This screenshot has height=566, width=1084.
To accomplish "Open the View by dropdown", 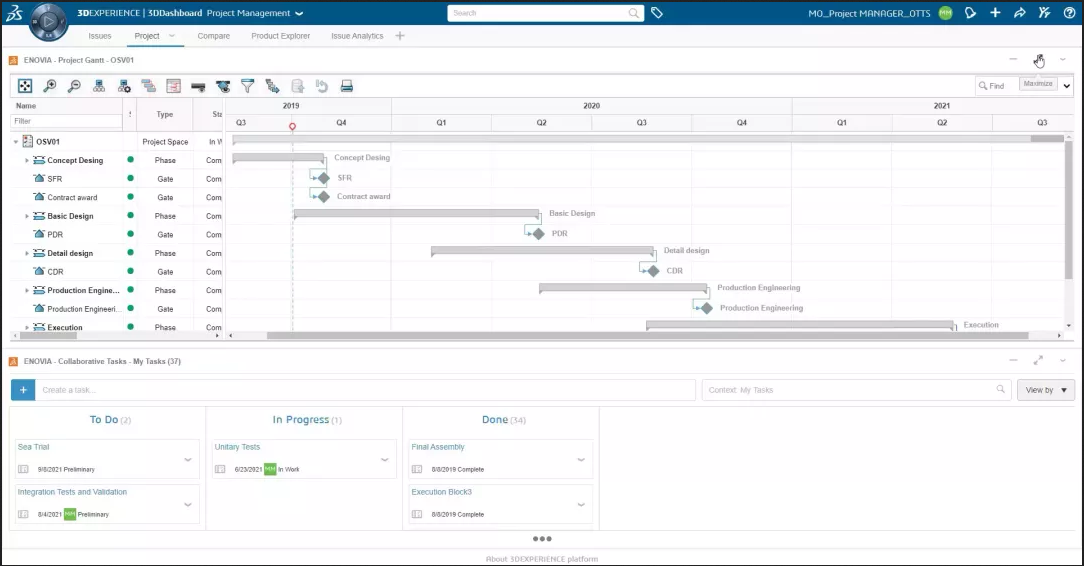I will (x=1045, y=390).
